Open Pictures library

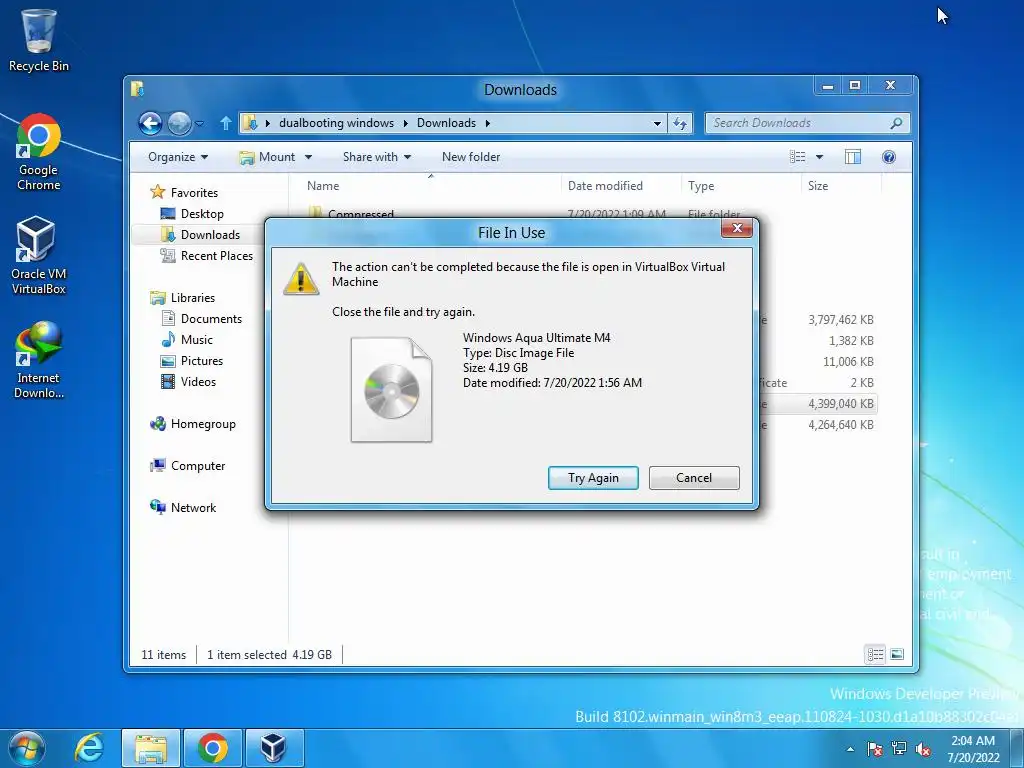click(202, 360)
